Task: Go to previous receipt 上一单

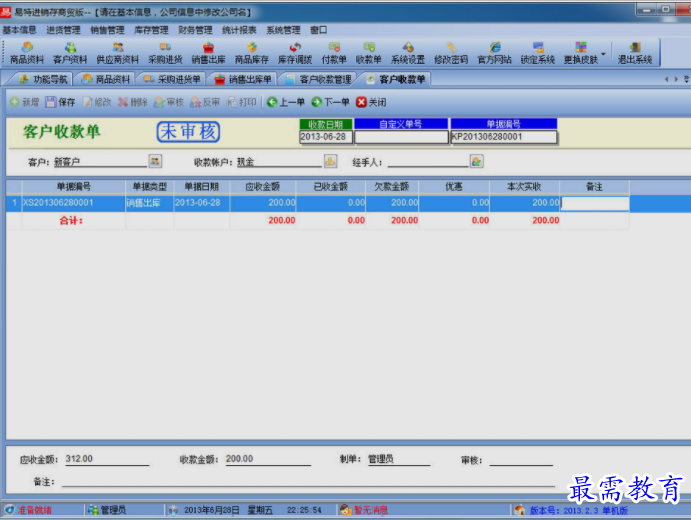Action: click(286, 102)
